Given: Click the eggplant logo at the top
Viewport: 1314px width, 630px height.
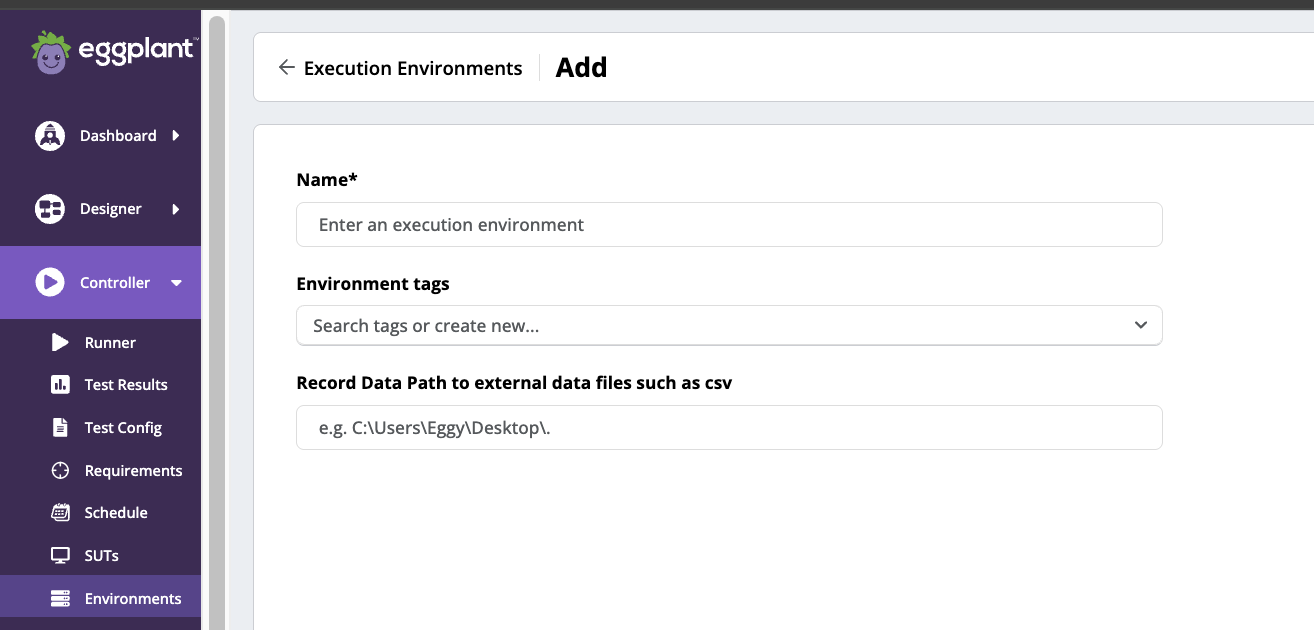Looking at the screenshot, I should [x=113, y=50].
